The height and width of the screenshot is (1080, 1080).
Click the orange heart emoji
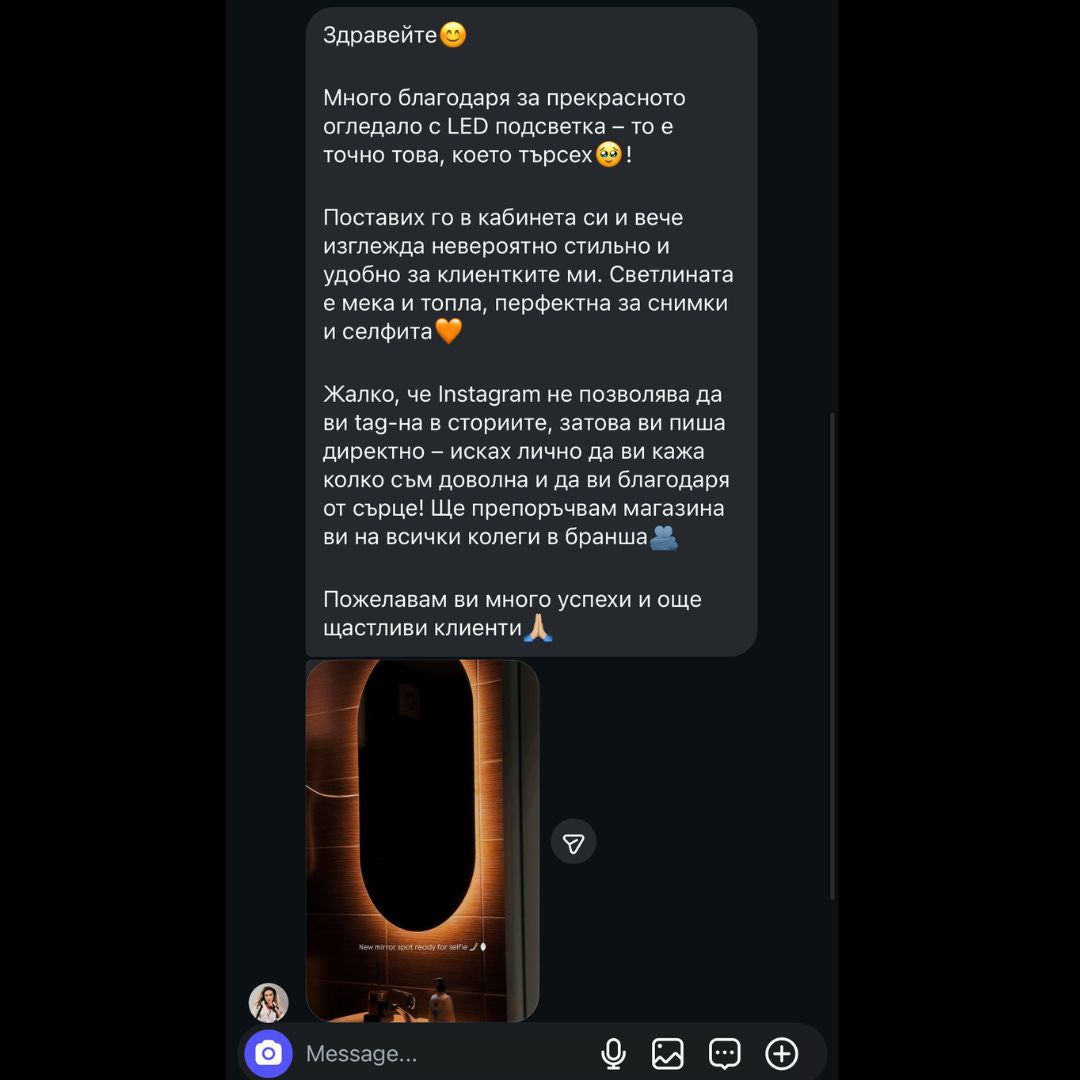point(449,331)
